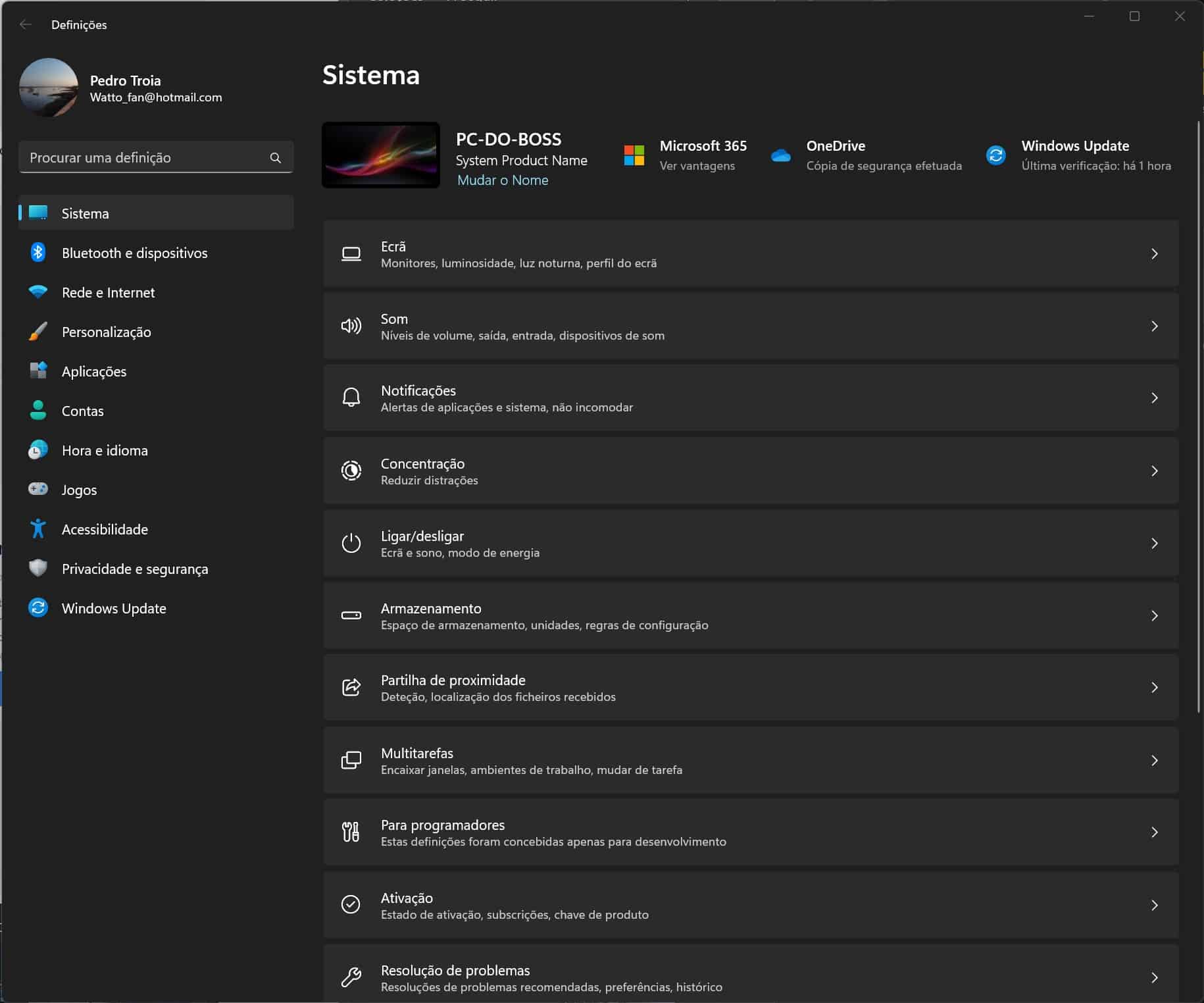1204x1003 pixels.
Task: Click the gamepad icon for Jogos
Action: 38,489
